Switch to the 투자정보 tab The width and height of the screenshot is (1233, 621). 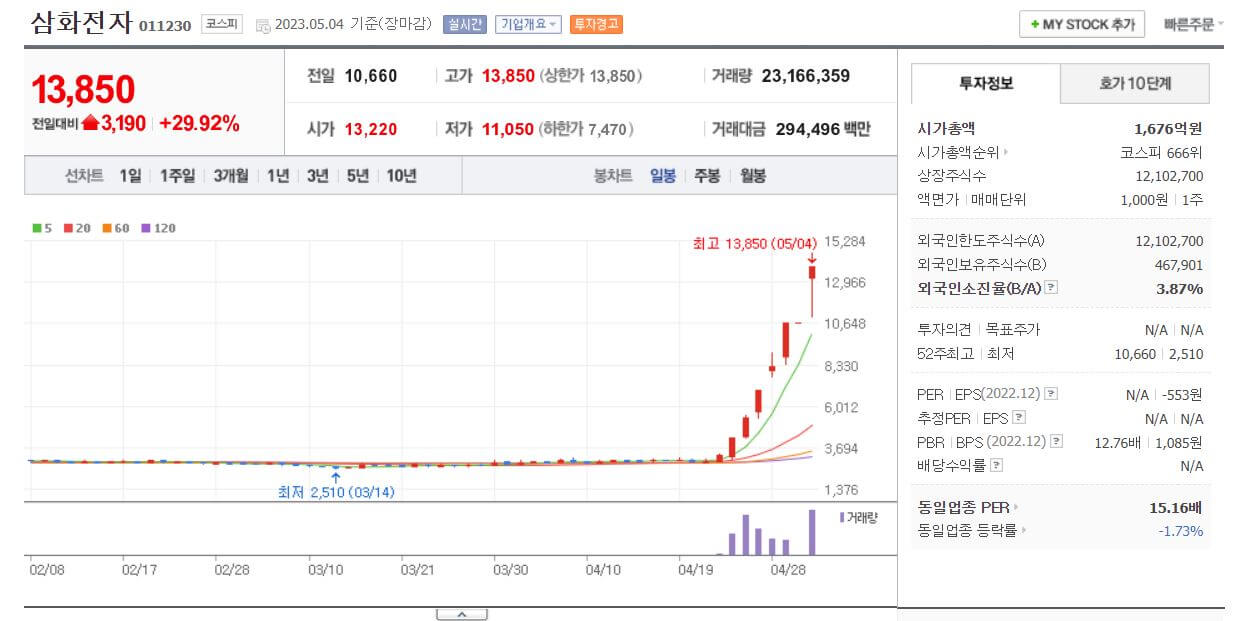986,84
